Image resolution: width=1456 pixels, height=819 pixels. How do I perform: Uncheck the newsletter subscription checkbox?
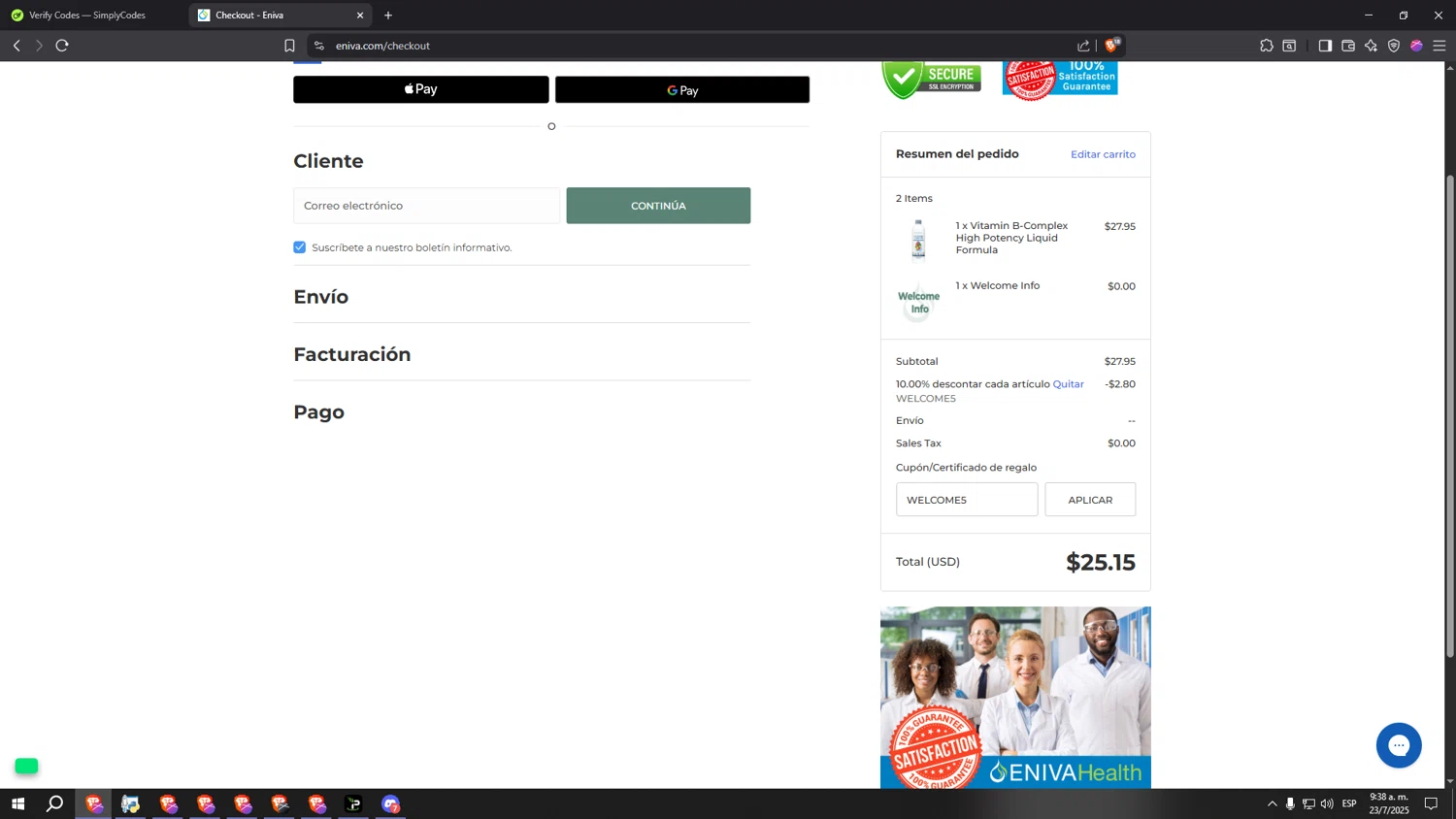click(x=300, y=247)
